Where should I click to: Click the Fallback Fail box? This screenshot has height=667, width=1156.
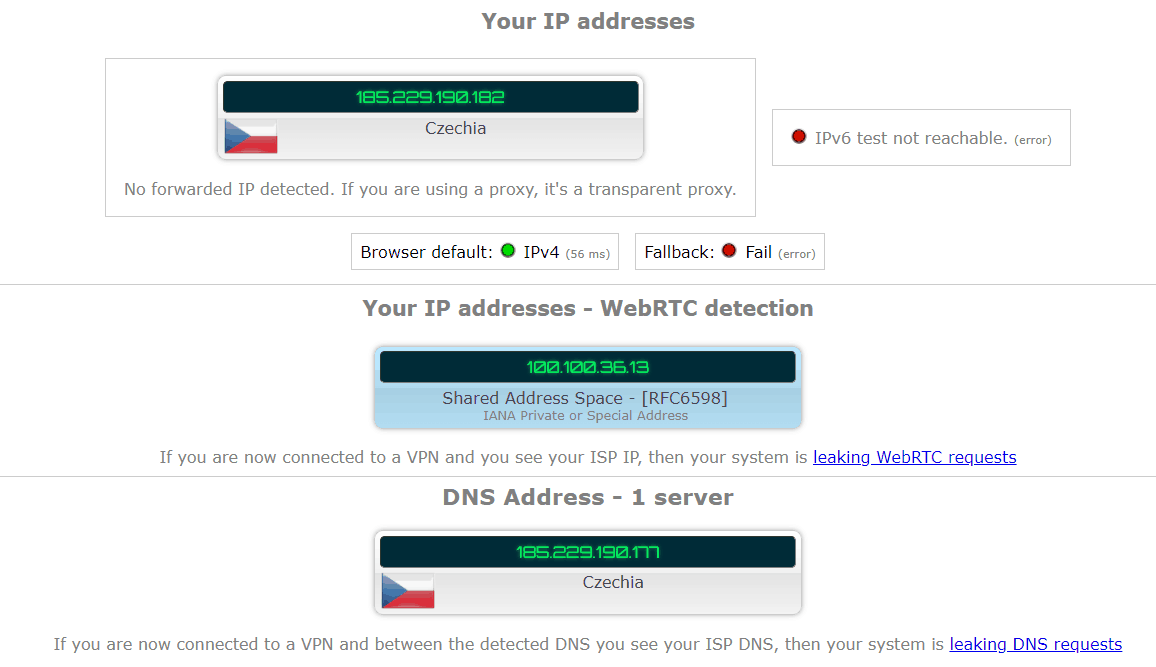[730, 252]
